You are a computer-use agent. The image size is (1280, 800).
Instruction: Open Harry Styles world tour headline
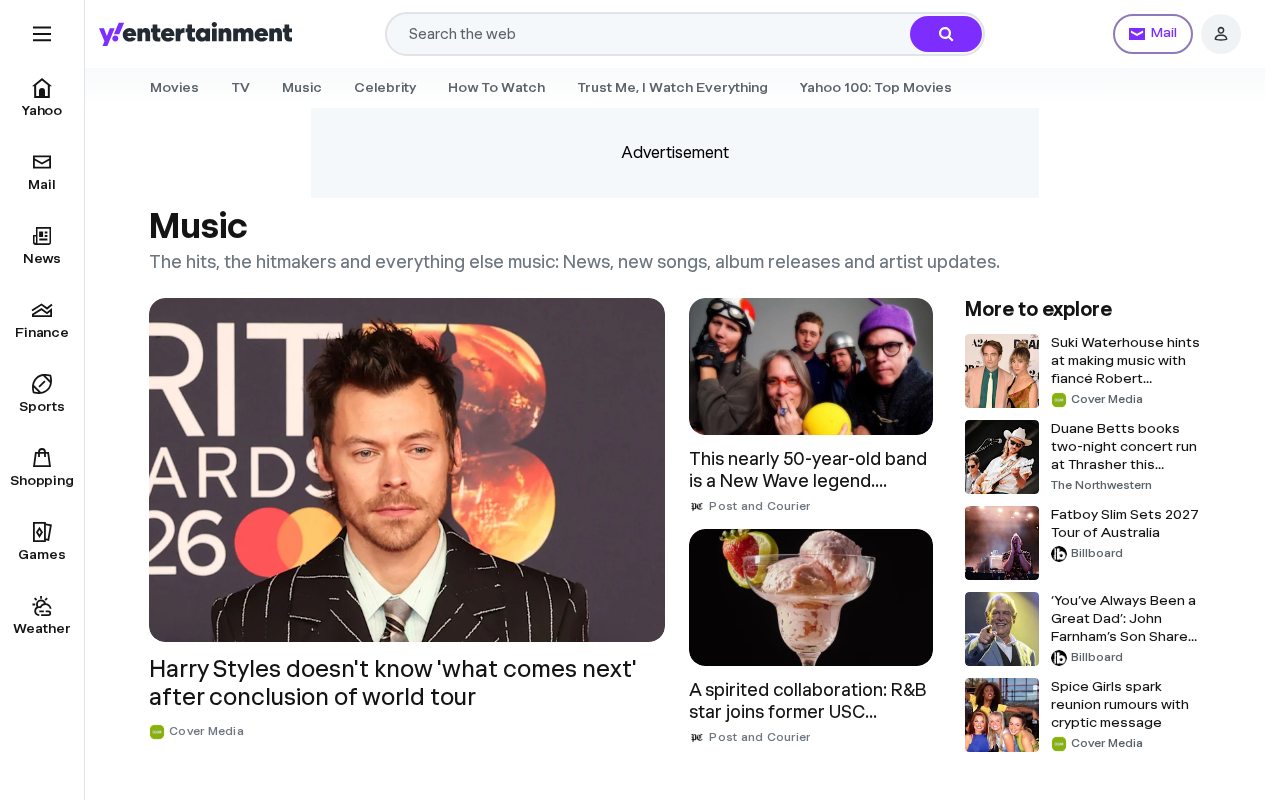coord(393,683)
